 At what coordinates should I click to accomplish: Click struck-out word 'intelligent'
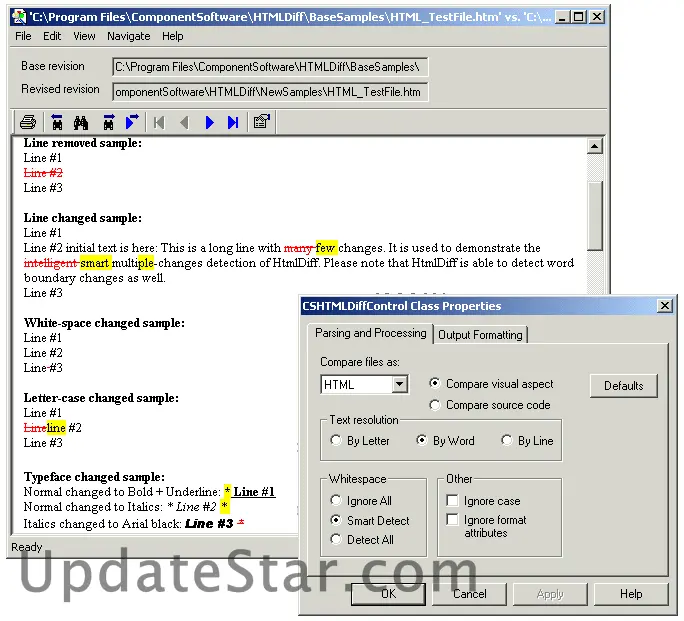coord(51,263)
